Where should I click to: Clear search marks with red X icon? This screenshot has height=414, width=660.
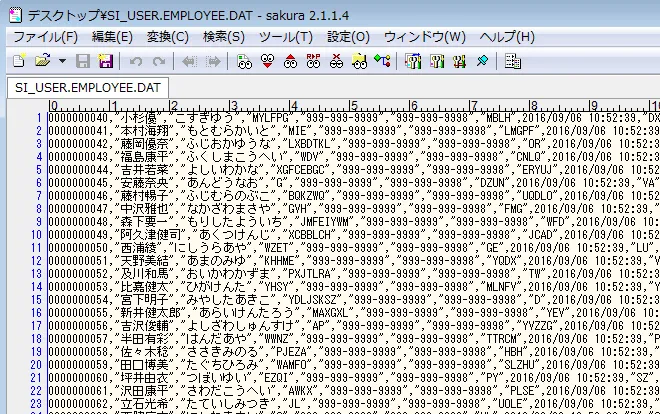point(336,61)
